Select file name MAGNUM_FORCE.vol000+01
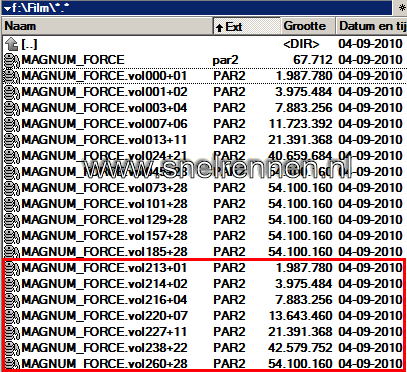407x372 pixels. (104, 76)
